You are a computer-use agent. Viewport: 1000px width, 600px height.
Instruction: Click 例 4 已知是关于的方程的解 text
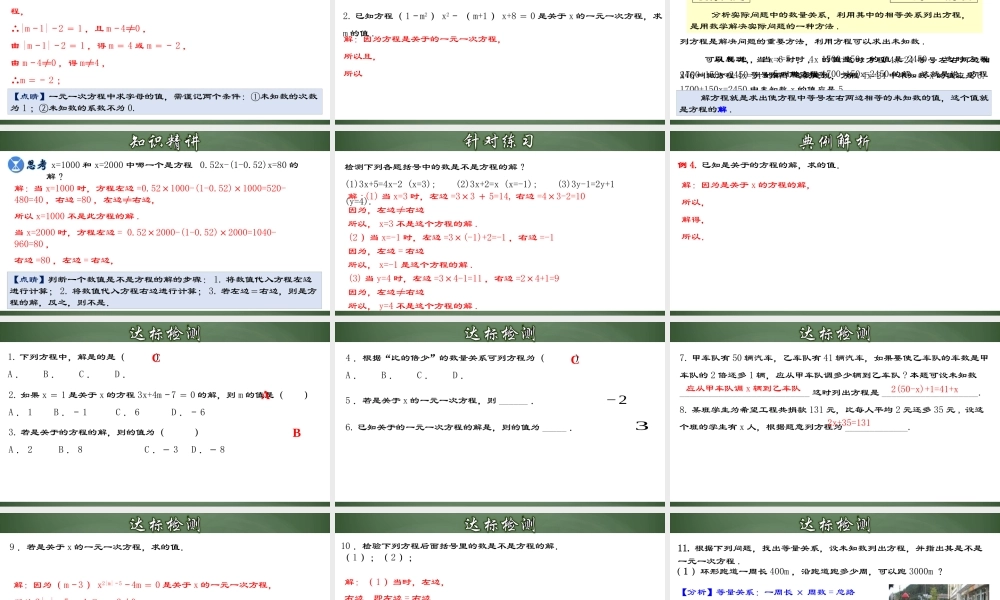click(x=759, y=165)
